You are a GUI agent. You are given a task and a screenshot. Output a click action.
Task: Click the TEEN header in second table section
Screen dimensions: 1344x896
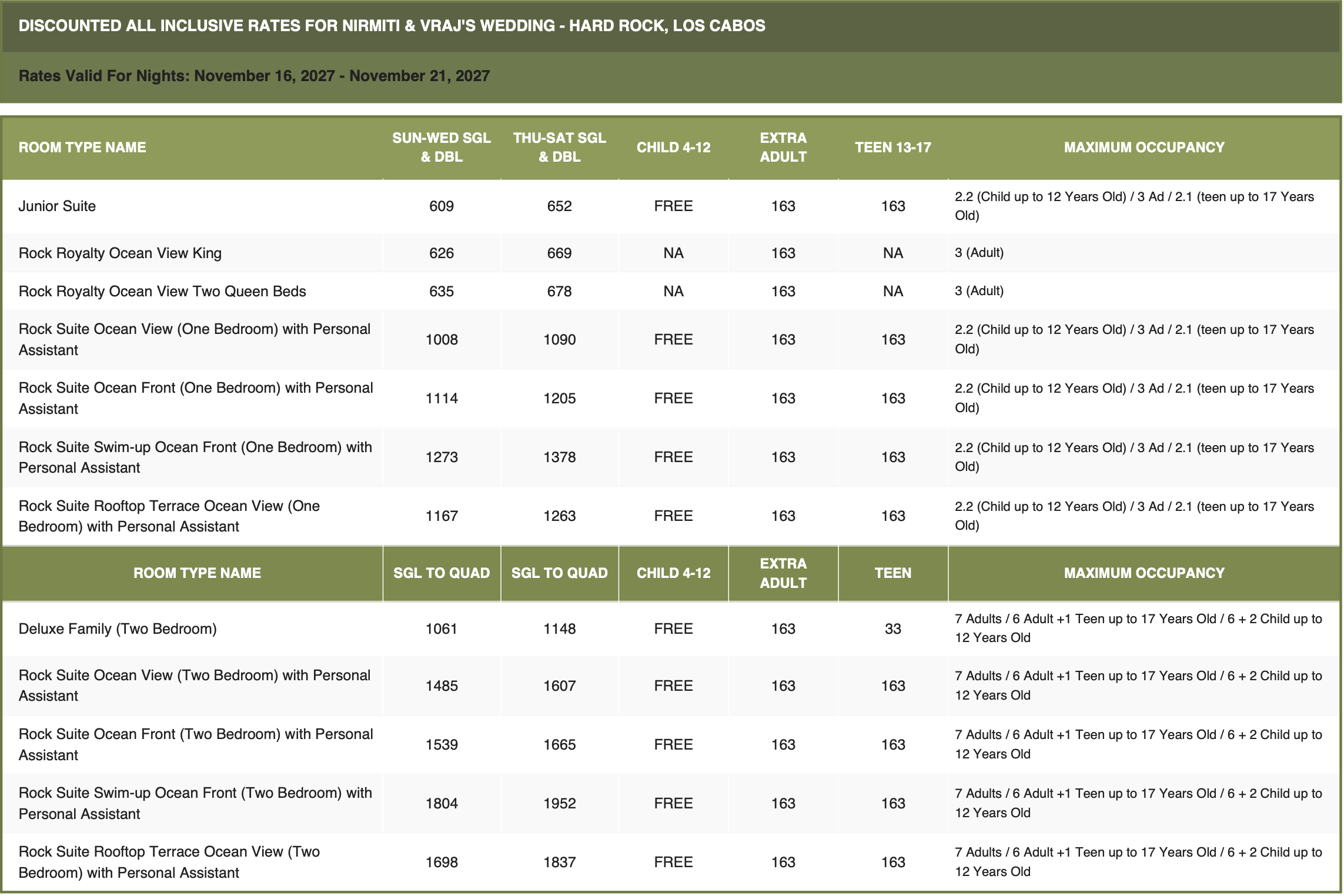892,573
